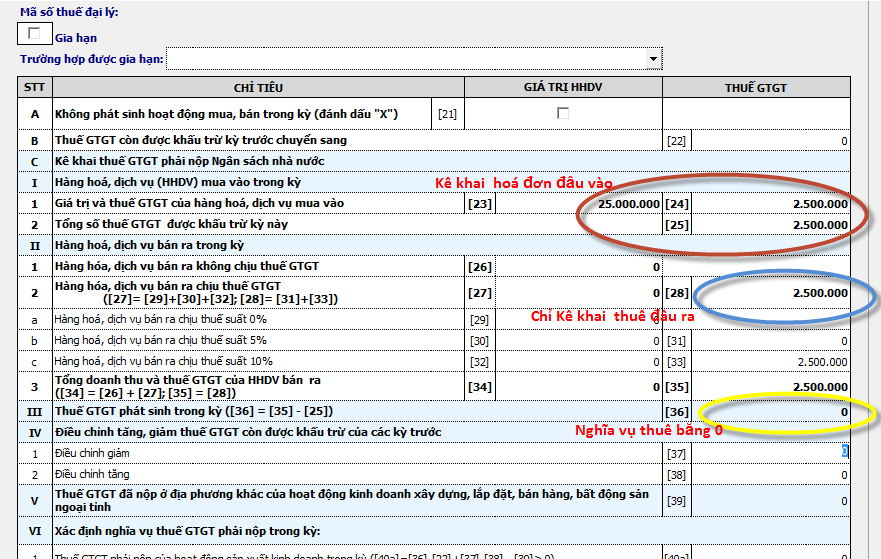Image resolution: width=881 pixels, height=559 pixels.
Task: Click field [24] for input VAT amount
Action: [x=771, y=204]
